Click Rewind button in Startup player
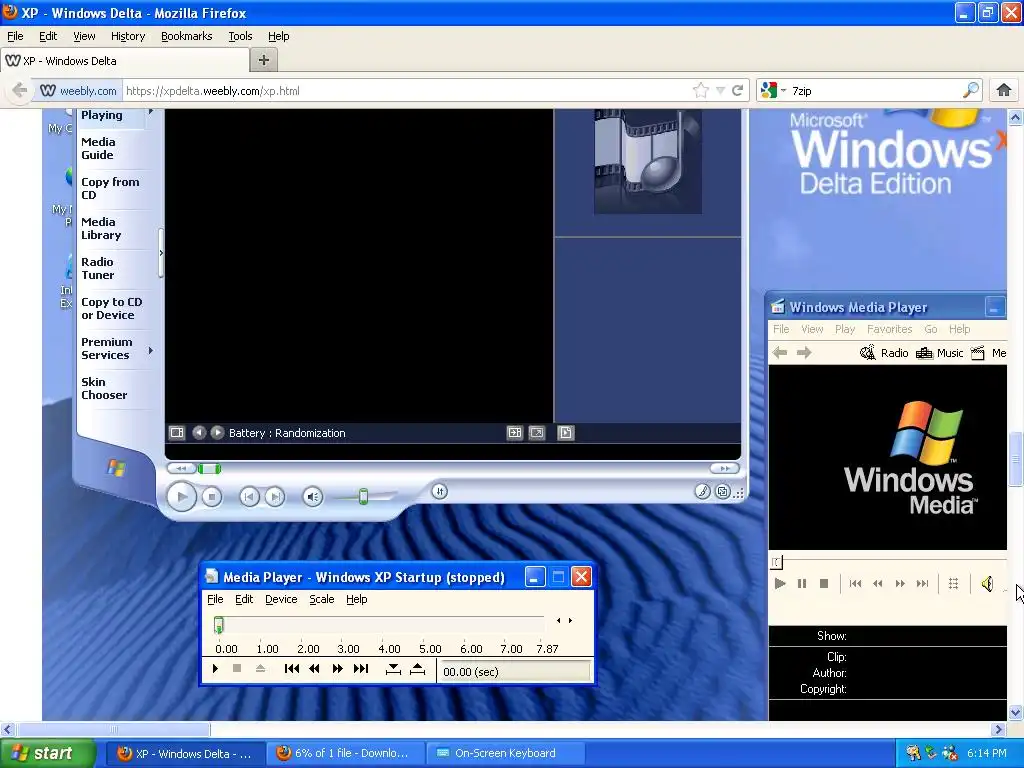Image resolution: width=1024 pixels, height=768 pixels. point(315,669)
